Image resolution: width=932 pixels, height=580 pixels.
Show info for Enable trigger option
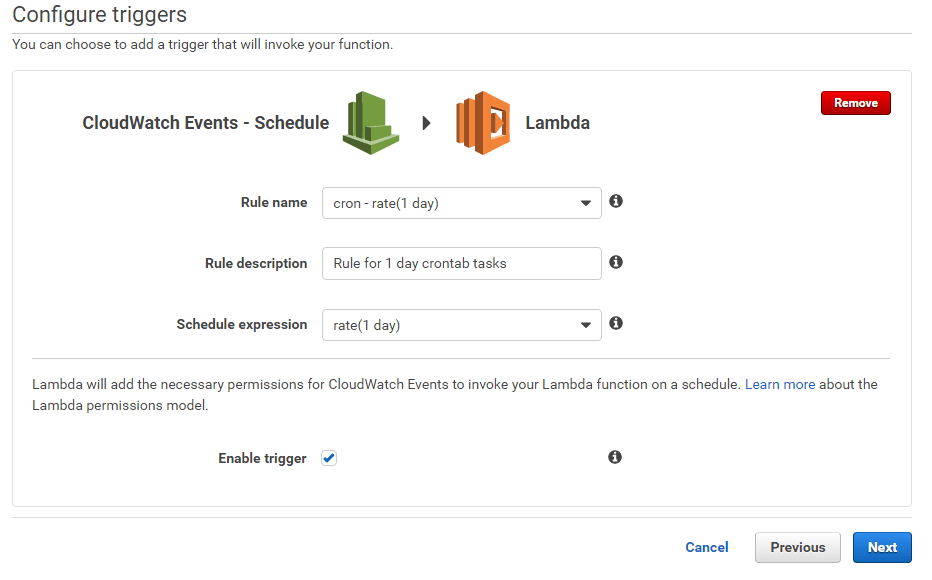point(615,457)
